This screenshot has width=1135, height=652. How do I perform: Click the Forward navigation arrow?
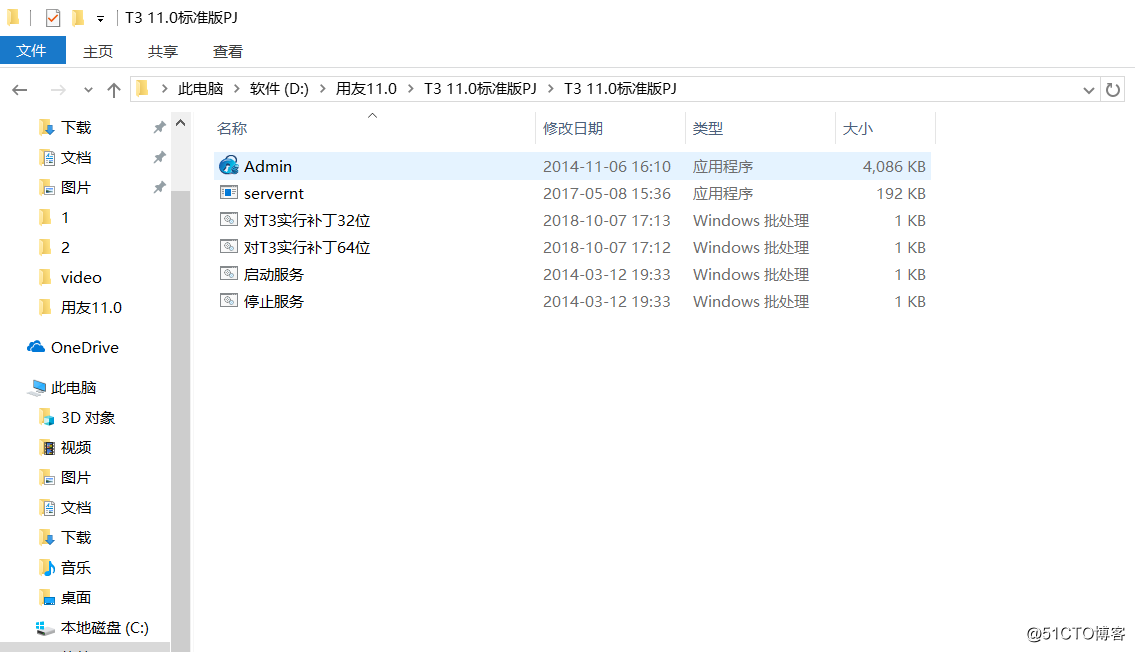58,90
